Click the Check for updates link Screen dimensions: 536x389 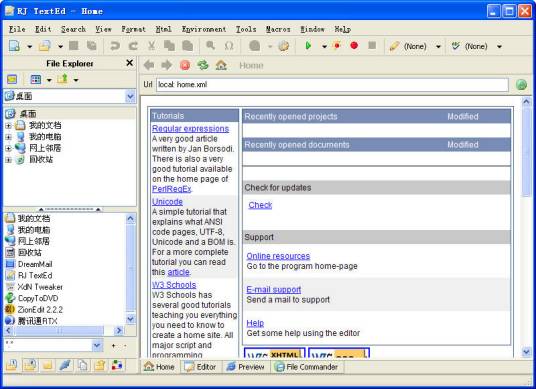(260, 205)
